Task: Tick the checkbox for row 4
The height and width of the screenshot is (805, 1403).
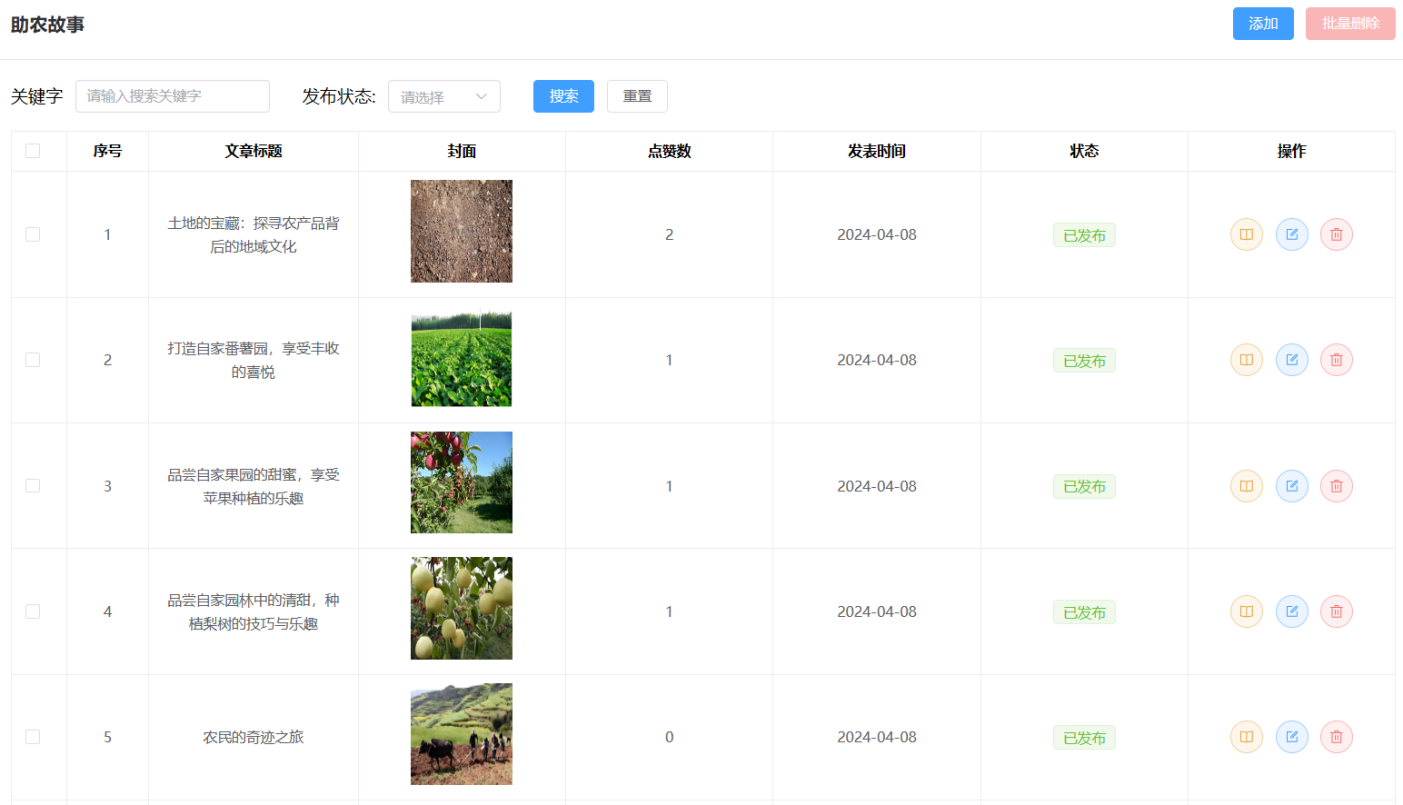Action: (x=33, y=611)
